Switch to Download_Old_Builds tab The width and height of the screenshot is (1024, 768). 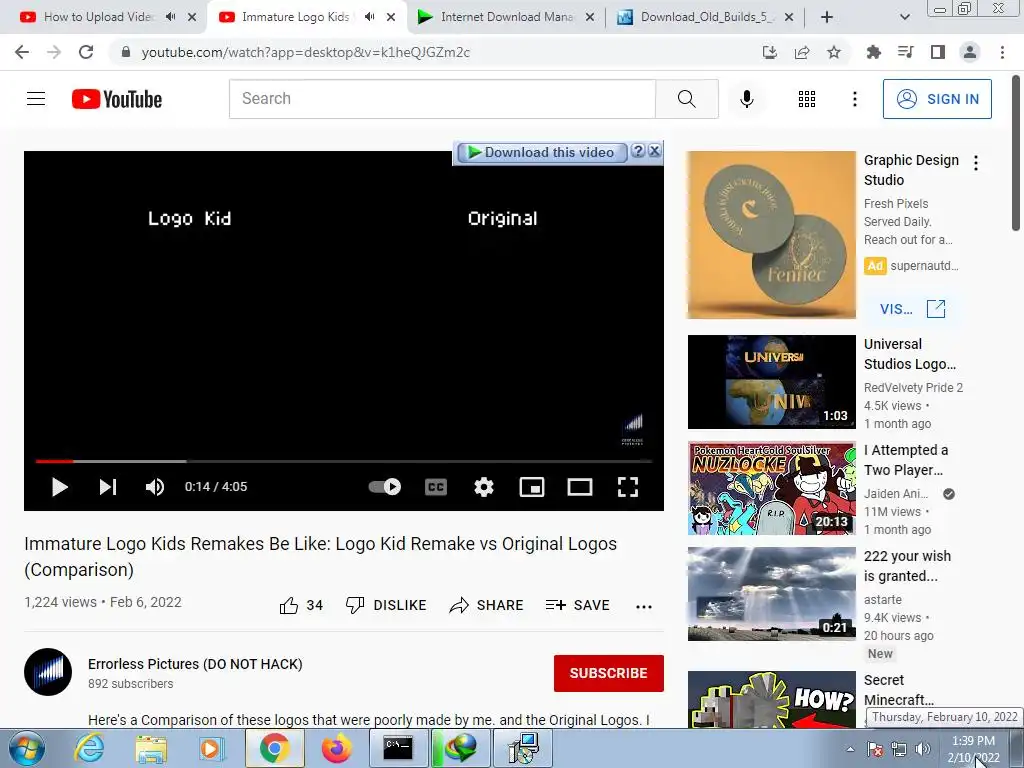705,17
